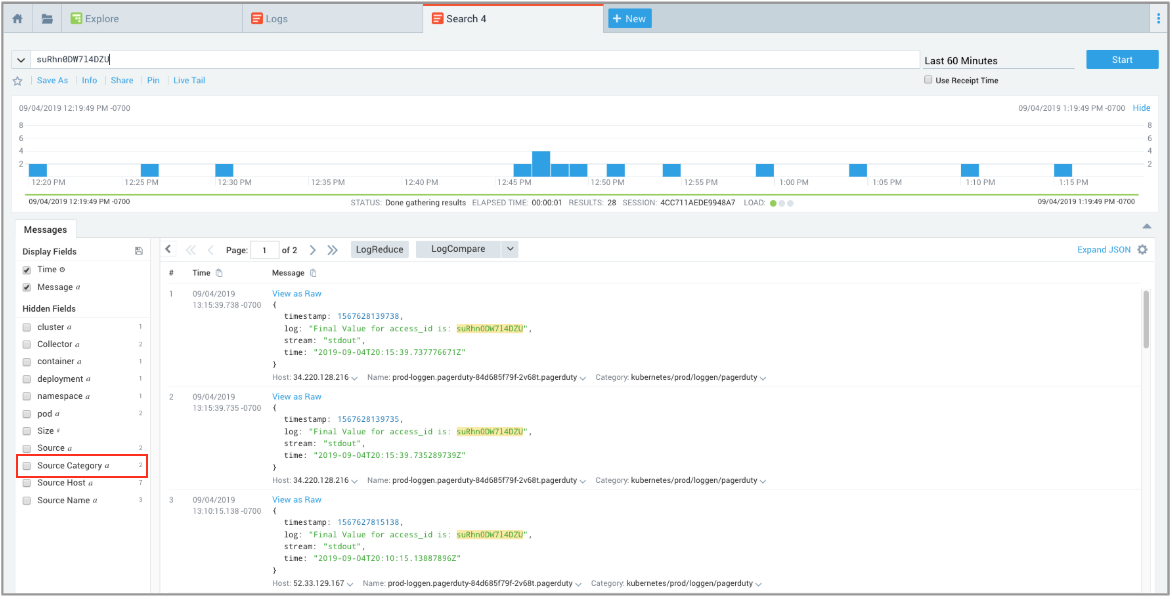Uncheck the Message display field
The image size is (1172, 599).
pos(27,288)
